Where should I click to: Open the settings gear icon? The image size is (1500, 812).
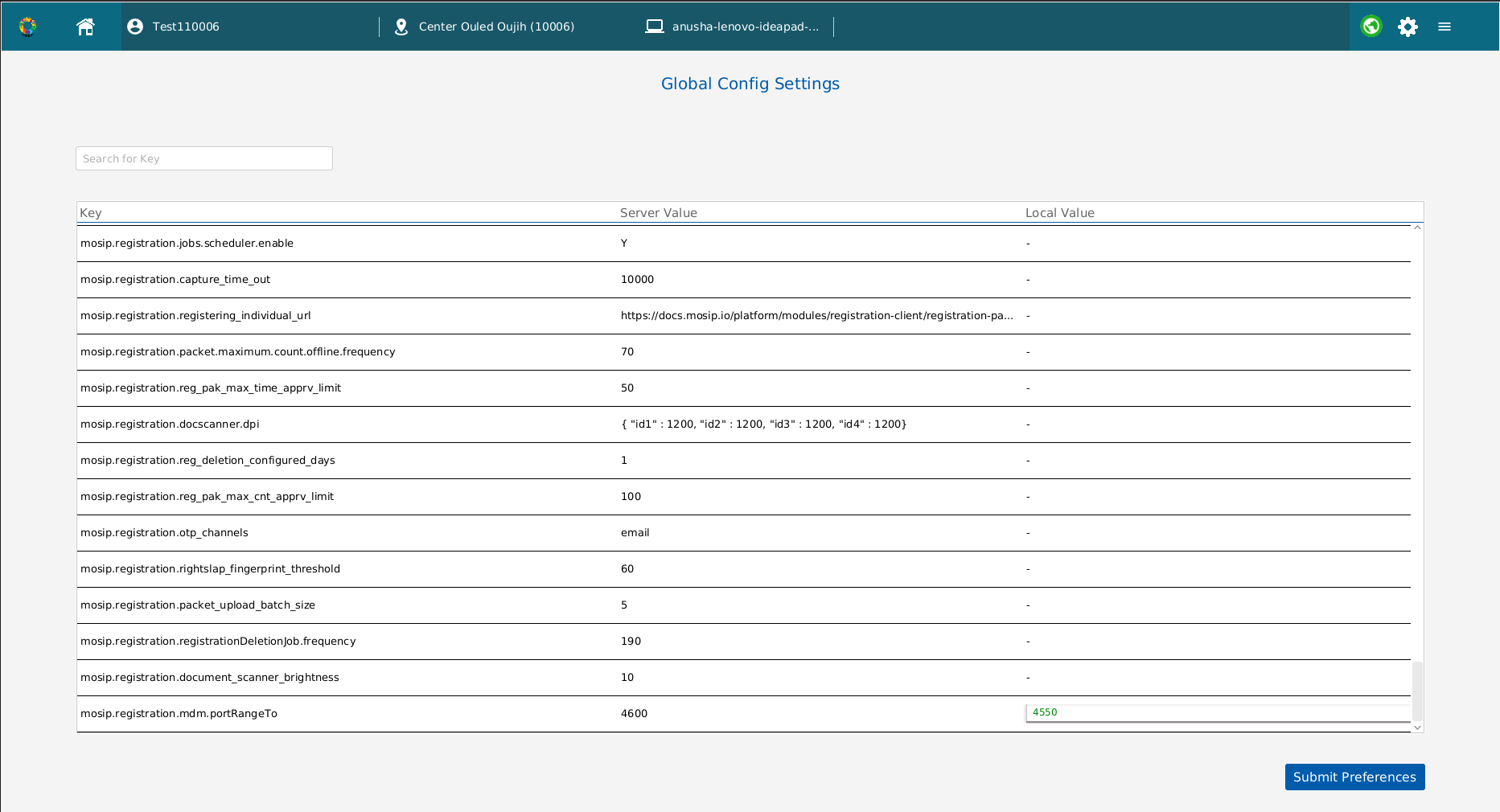1408,27
